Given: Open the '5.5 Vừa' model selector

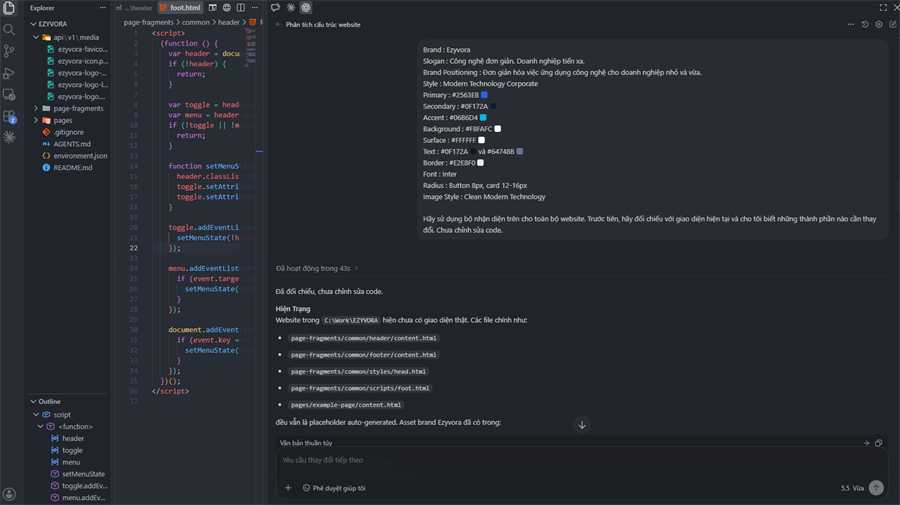Looking at the screenshot, I should pos(852,488).
